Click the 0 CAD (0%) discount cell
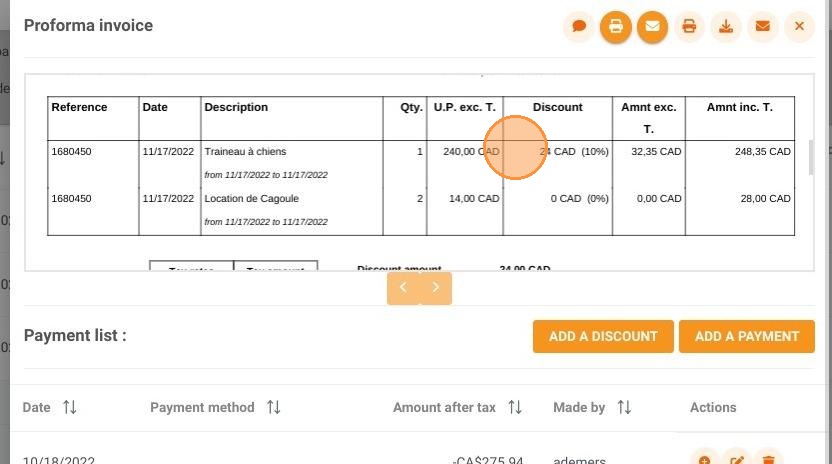Viewport: 832px width, 464px height. [x=579, y=199]
